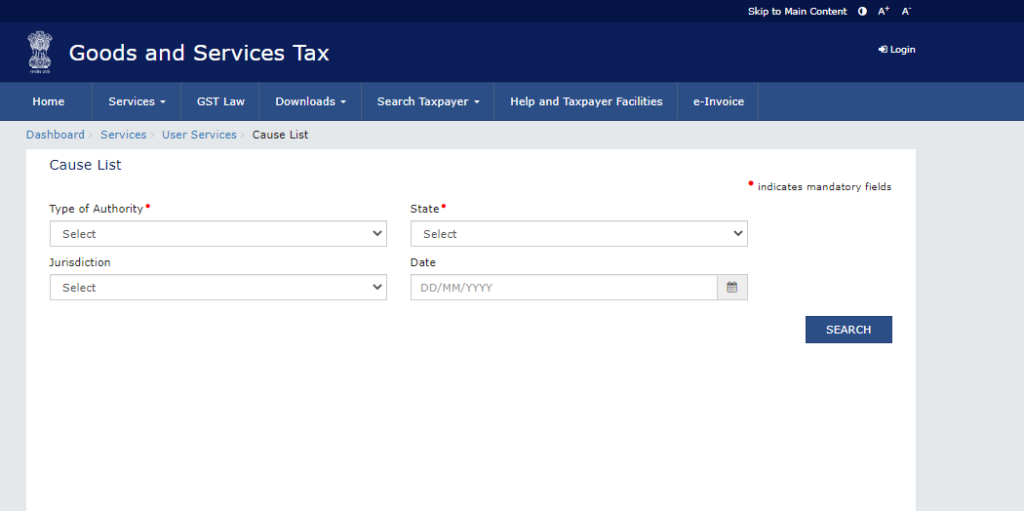Go to User Services breadcrumb
The image size is (1024, 511).
tap(199, 135)
